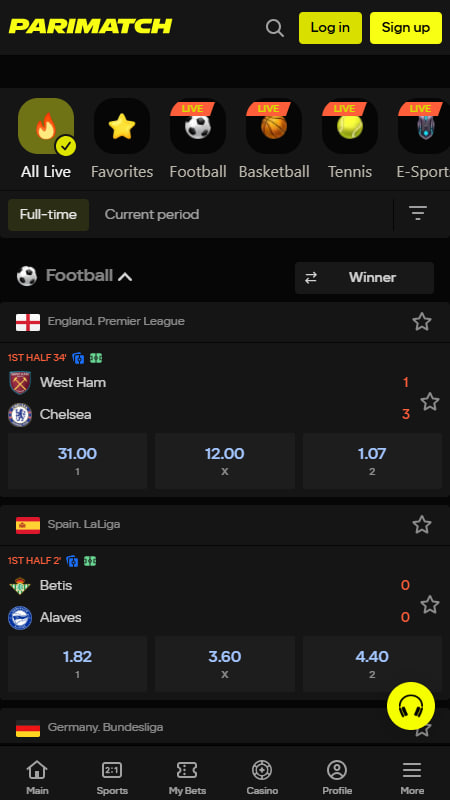Viewport: 450px width, 800px height.
Task: Open Casino from the bottom navigation
Action: click(262, 777)
